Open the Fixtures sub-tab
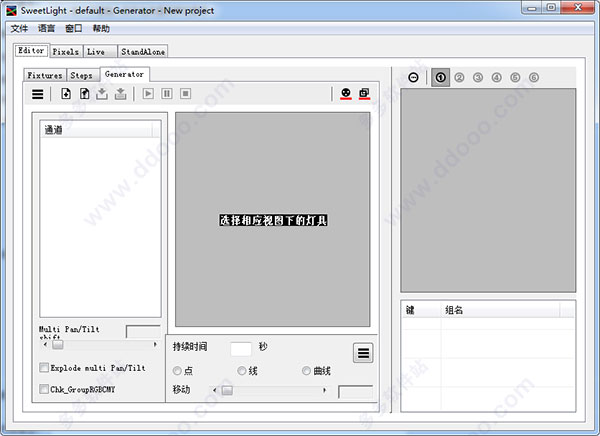Viewport: 600px width, 436px height. (x=45, y=75)
